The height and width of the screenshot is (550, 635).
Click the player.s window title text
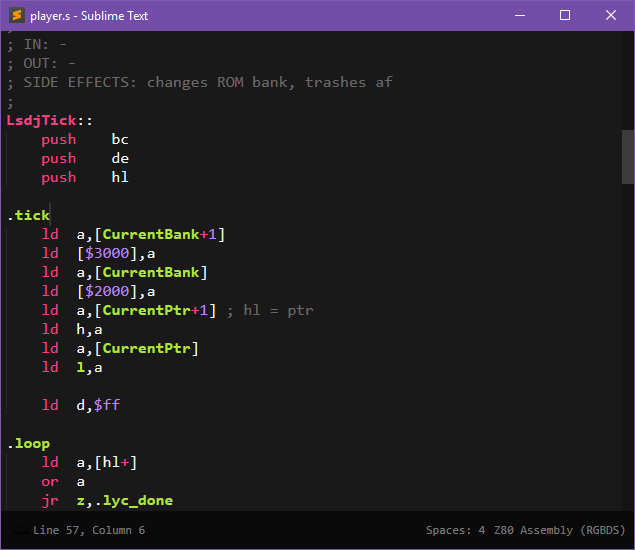pyautogui.click(x=89, y=16)
